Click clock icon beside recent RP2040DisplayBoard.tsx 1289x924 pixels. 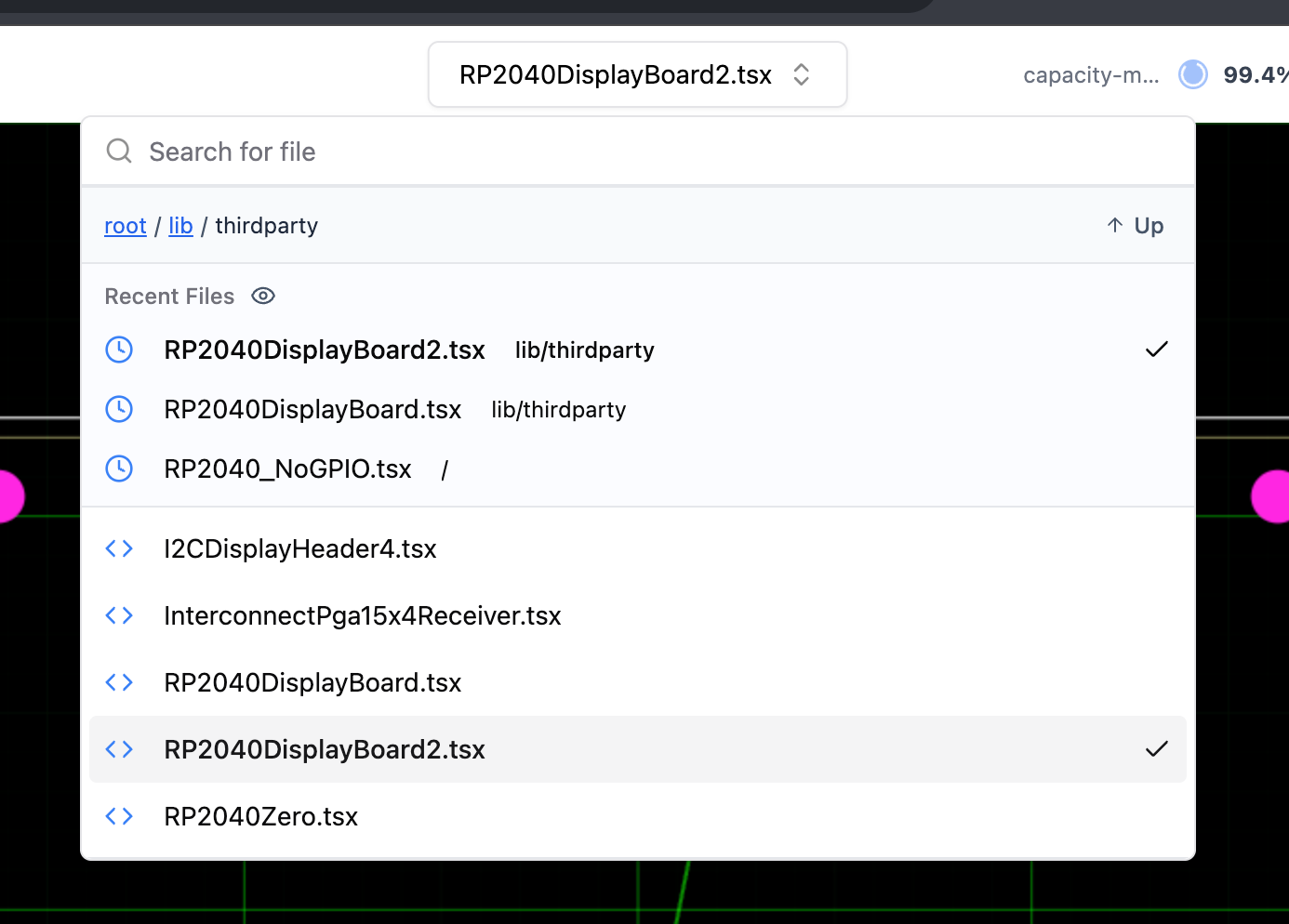coord(119,409)
